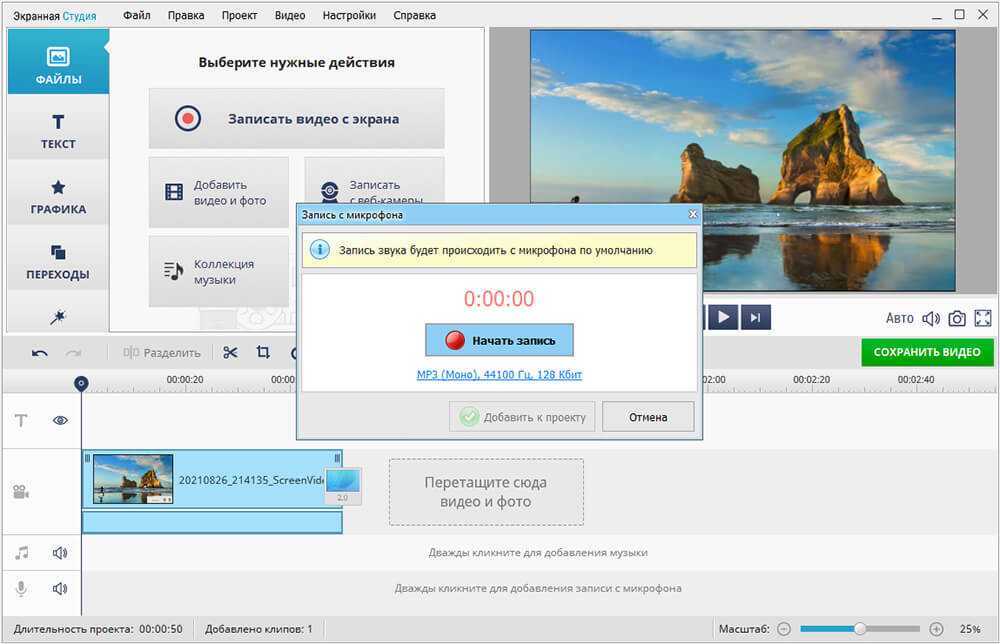Adjust the Масштаб zoom slider
This screenshot has height=644, width=1000.
pos(859,629)
